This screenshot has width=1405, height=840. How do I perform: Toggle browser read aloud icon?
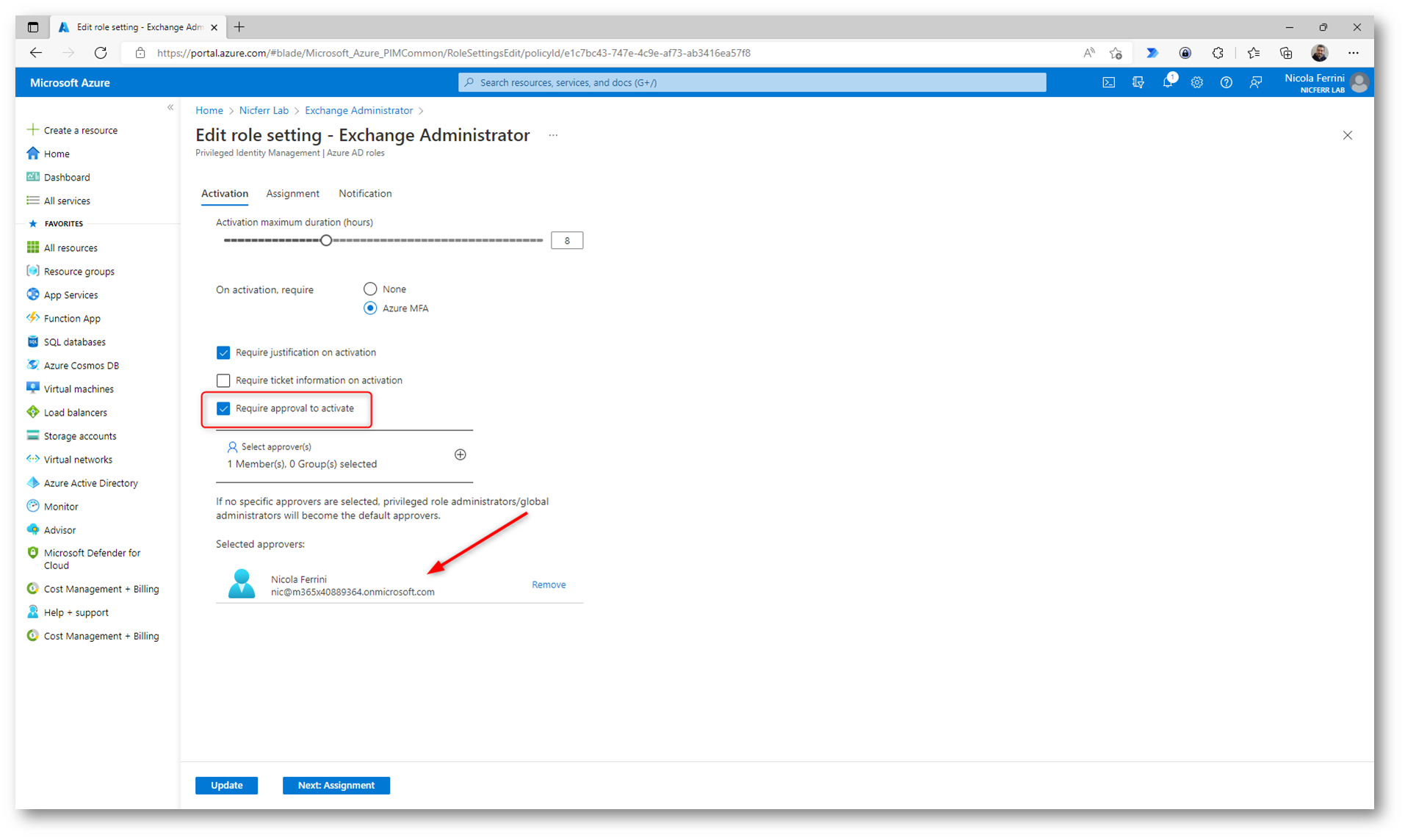coord(1088,53)
